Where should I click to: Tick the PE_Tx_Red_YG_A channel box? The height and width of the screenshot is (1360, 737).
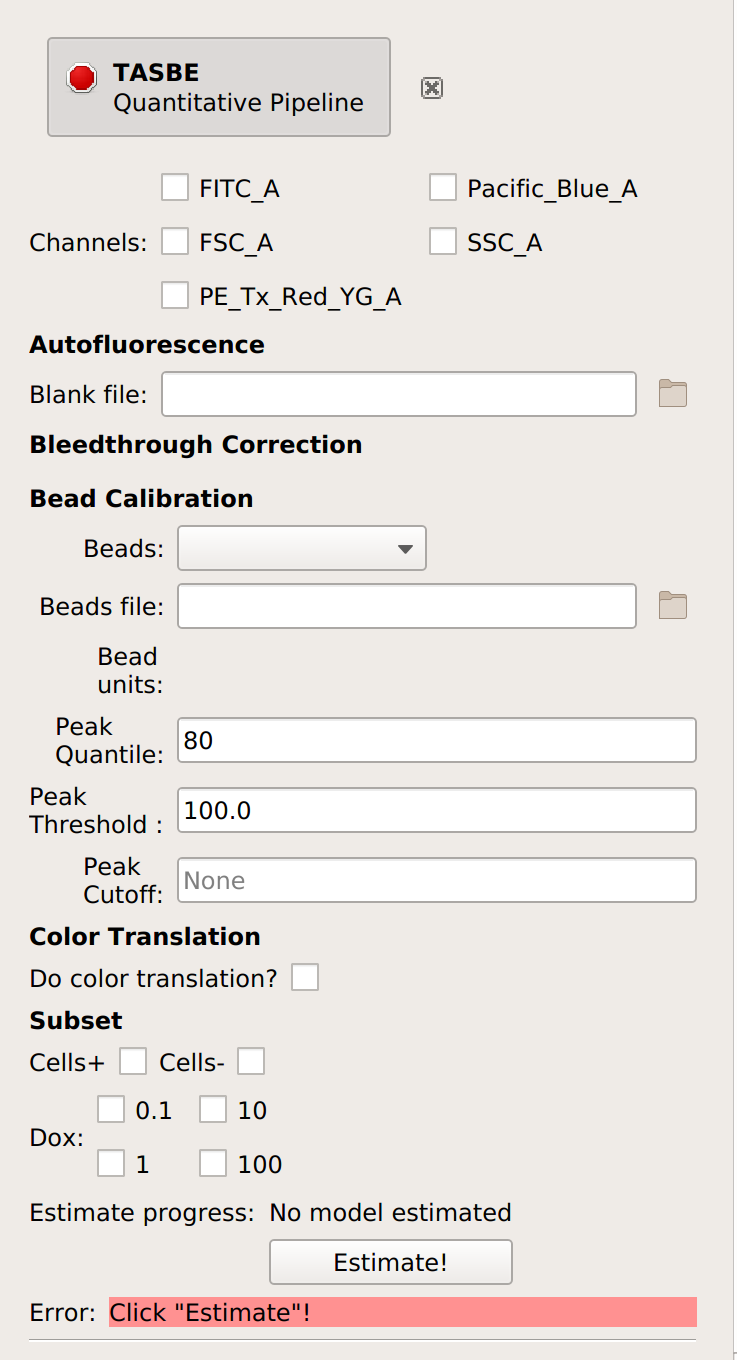tap(175, 295)
